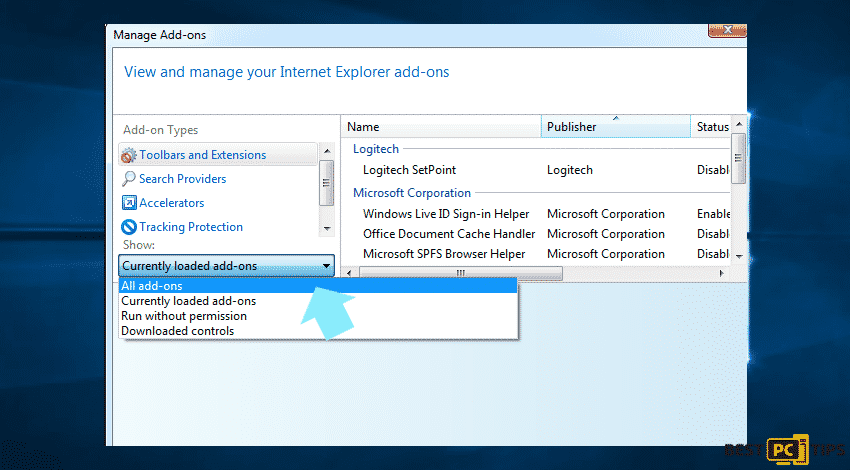The image size is (850, 470).
Task: Click the Tracking Protection blocked icon
Action: [128, 227]
